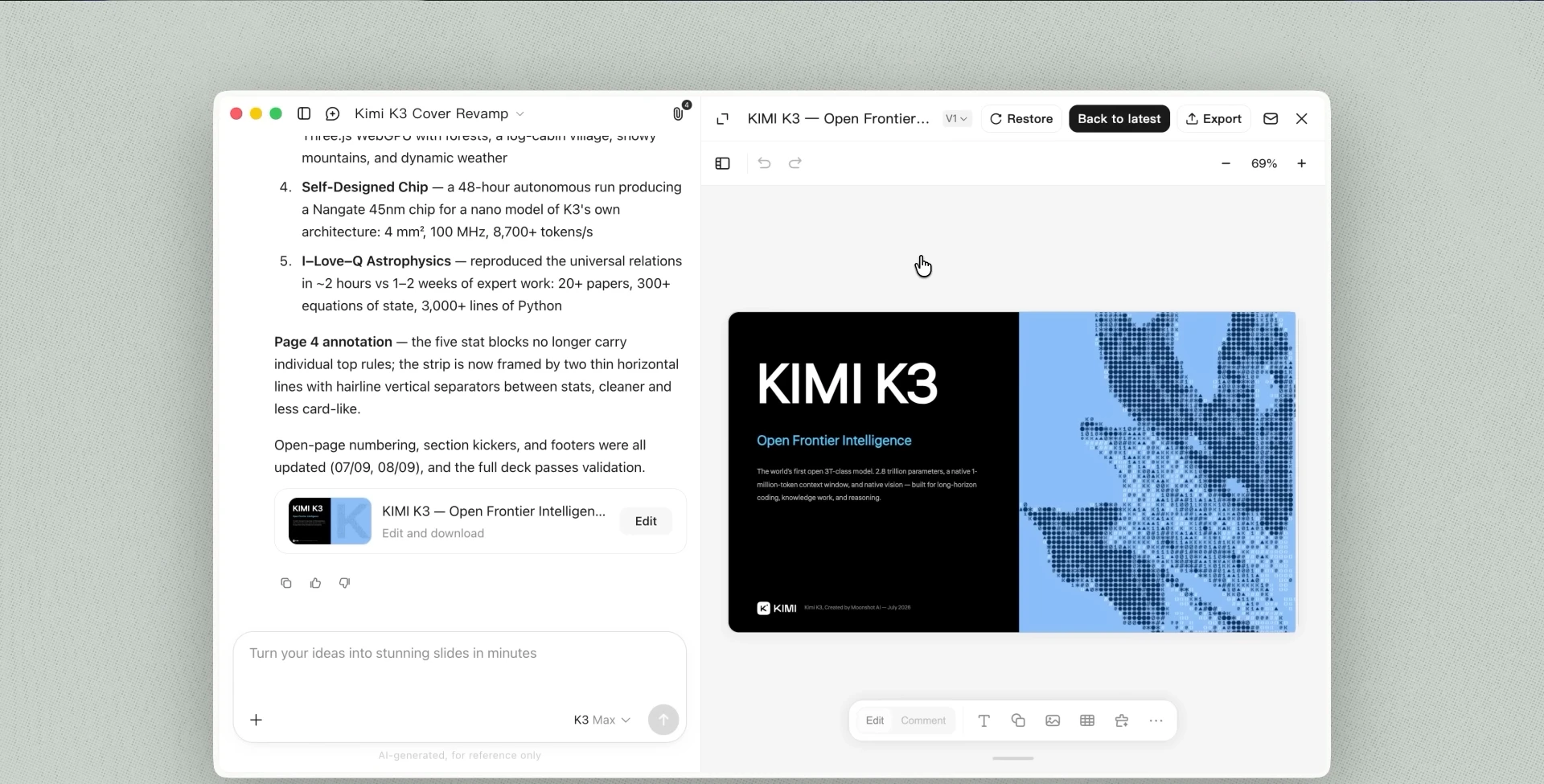
Task: Click the Restore button
Action: click(1021, 119)
